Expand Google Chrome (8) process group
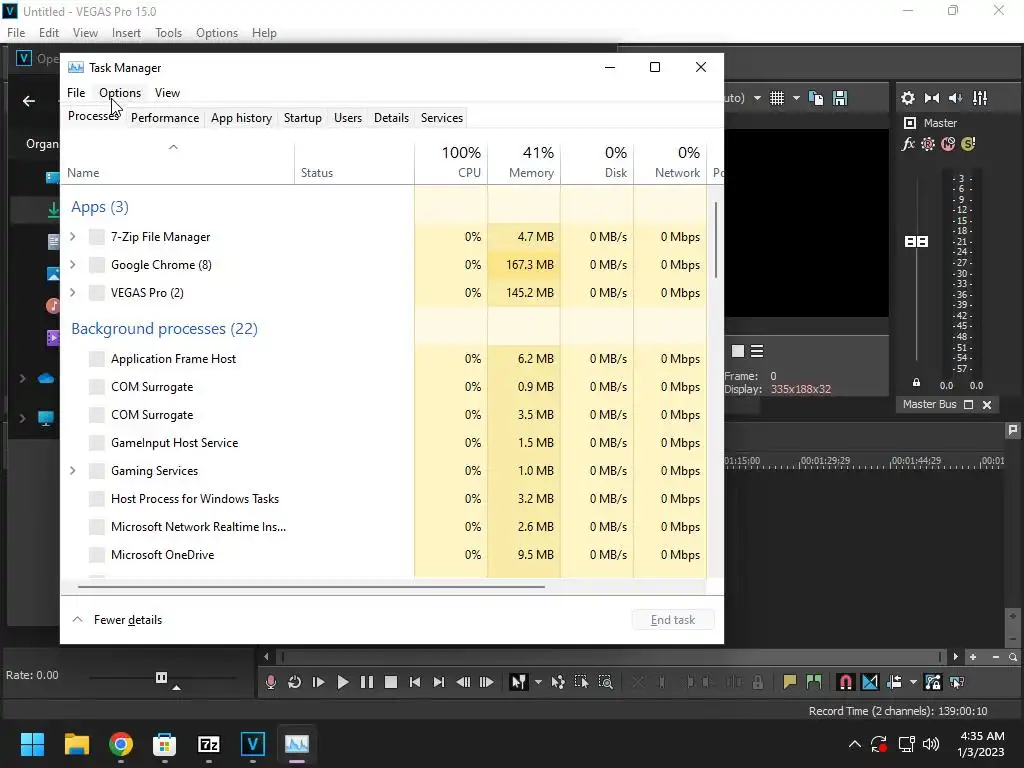This screenshot has width=1024, height=768. tap(72, 264)
